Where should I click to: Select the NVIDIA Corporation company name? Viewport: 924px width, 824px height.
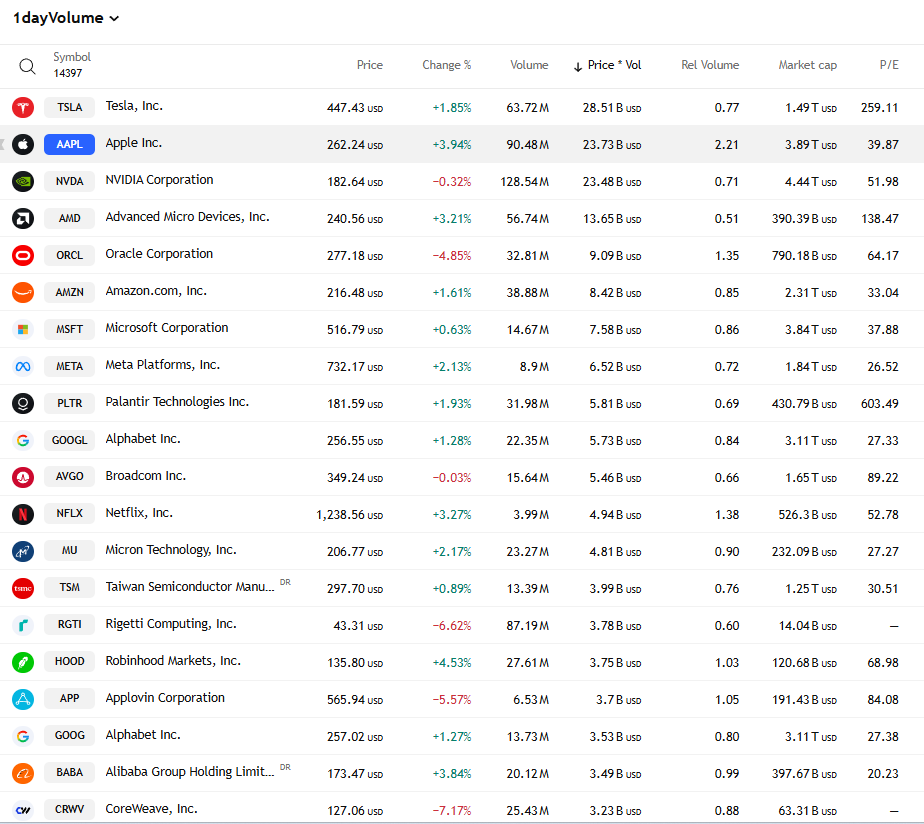(159, 180)
